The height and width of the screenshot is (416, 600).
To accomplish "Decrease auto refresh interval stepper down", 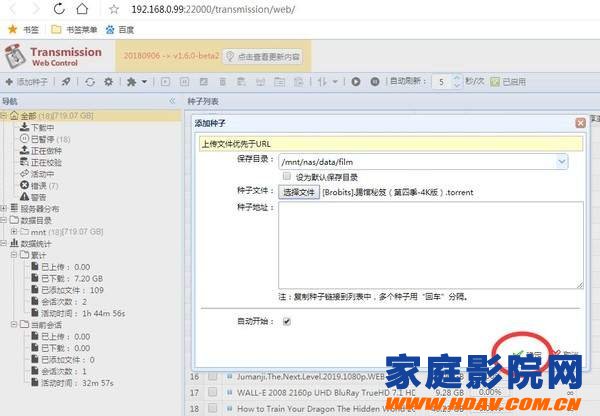I will click(456, 85).
